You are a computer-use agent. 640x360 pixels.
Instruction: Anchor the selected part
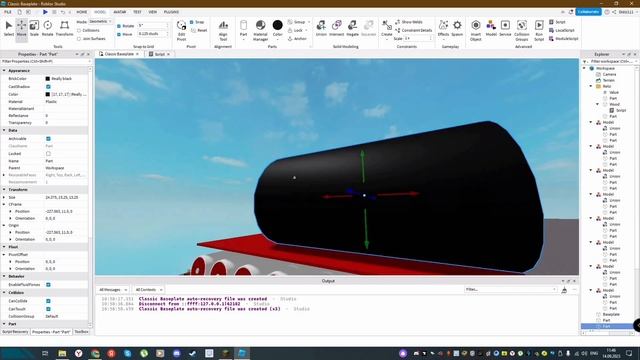pyautogui.click(x=297, y=38)
